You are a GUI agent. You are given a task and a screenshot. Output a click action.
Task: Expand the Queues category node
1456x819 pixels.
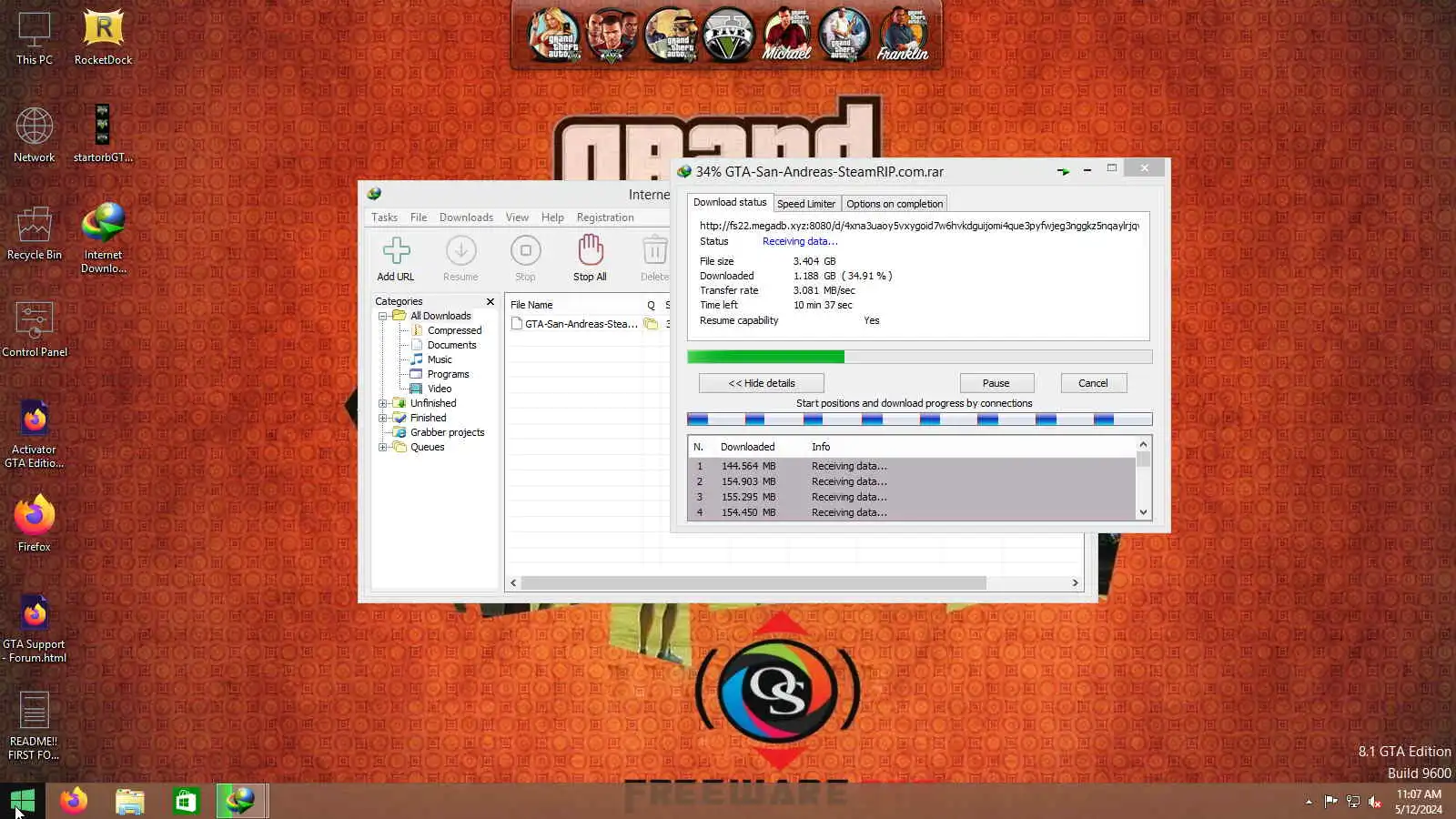[x=383, y=447]
